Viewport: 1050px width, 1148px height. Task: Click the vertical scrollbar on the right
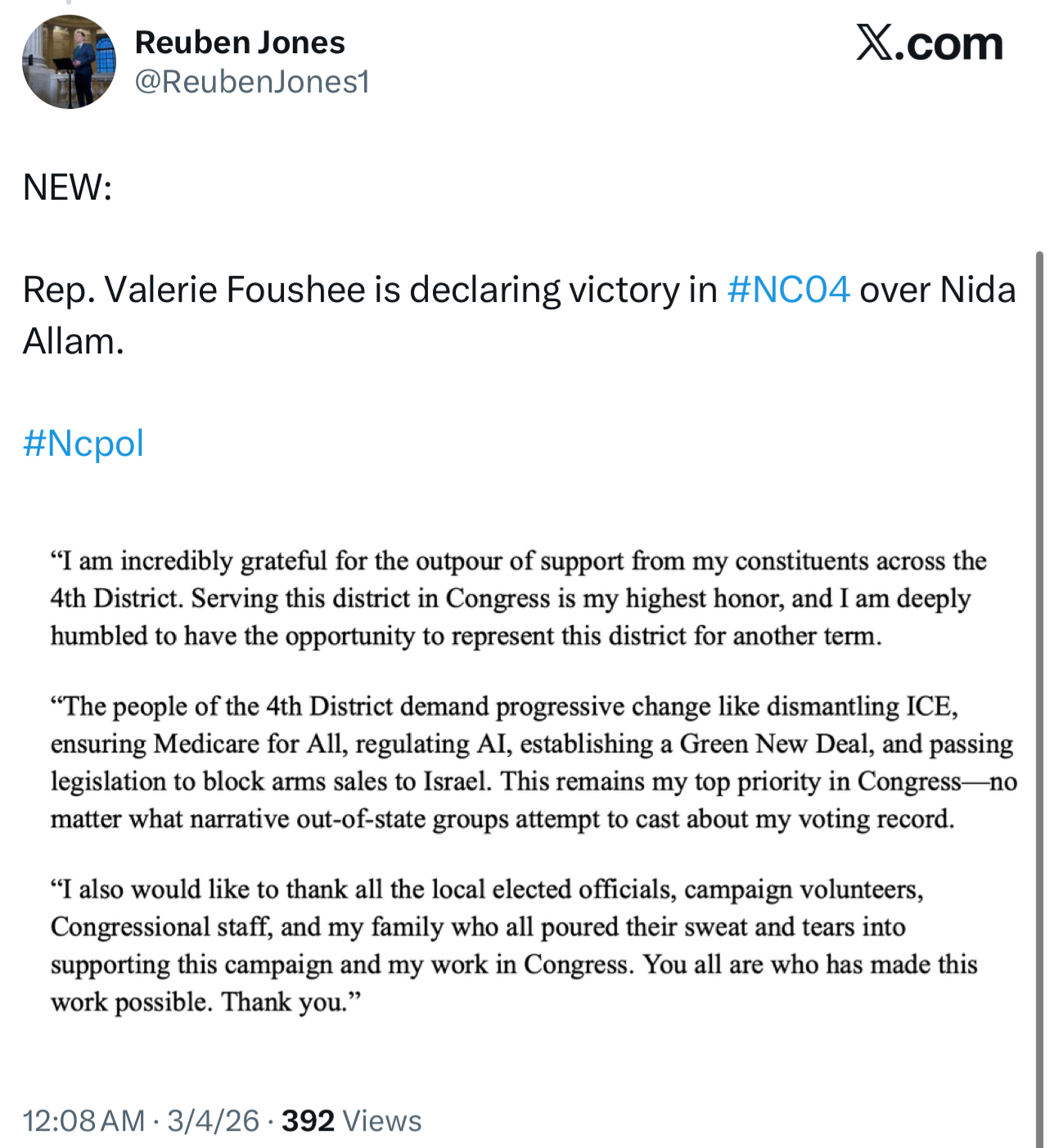click(x=1039, y=696)
